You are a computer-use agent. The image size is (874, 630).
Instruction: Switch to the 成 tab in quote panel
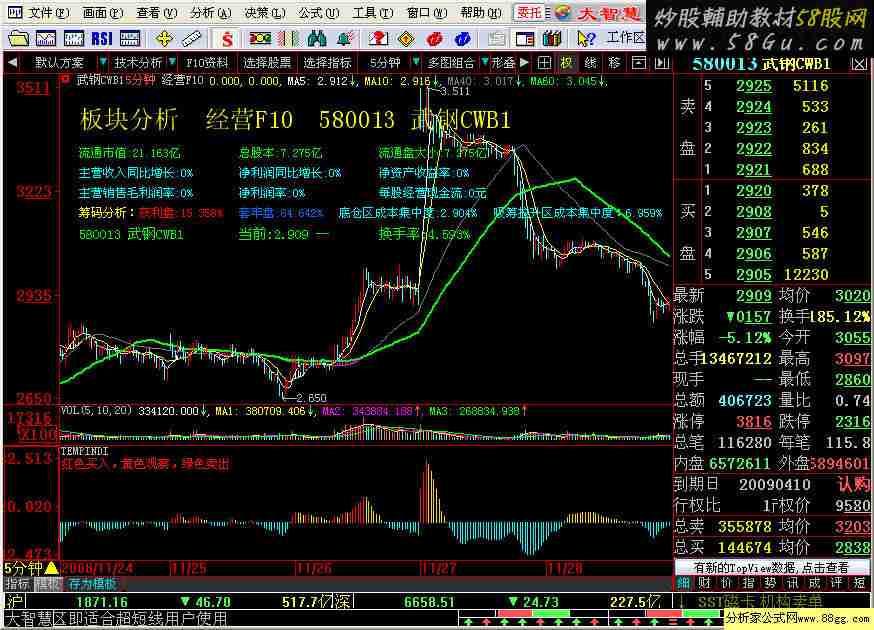815,583
